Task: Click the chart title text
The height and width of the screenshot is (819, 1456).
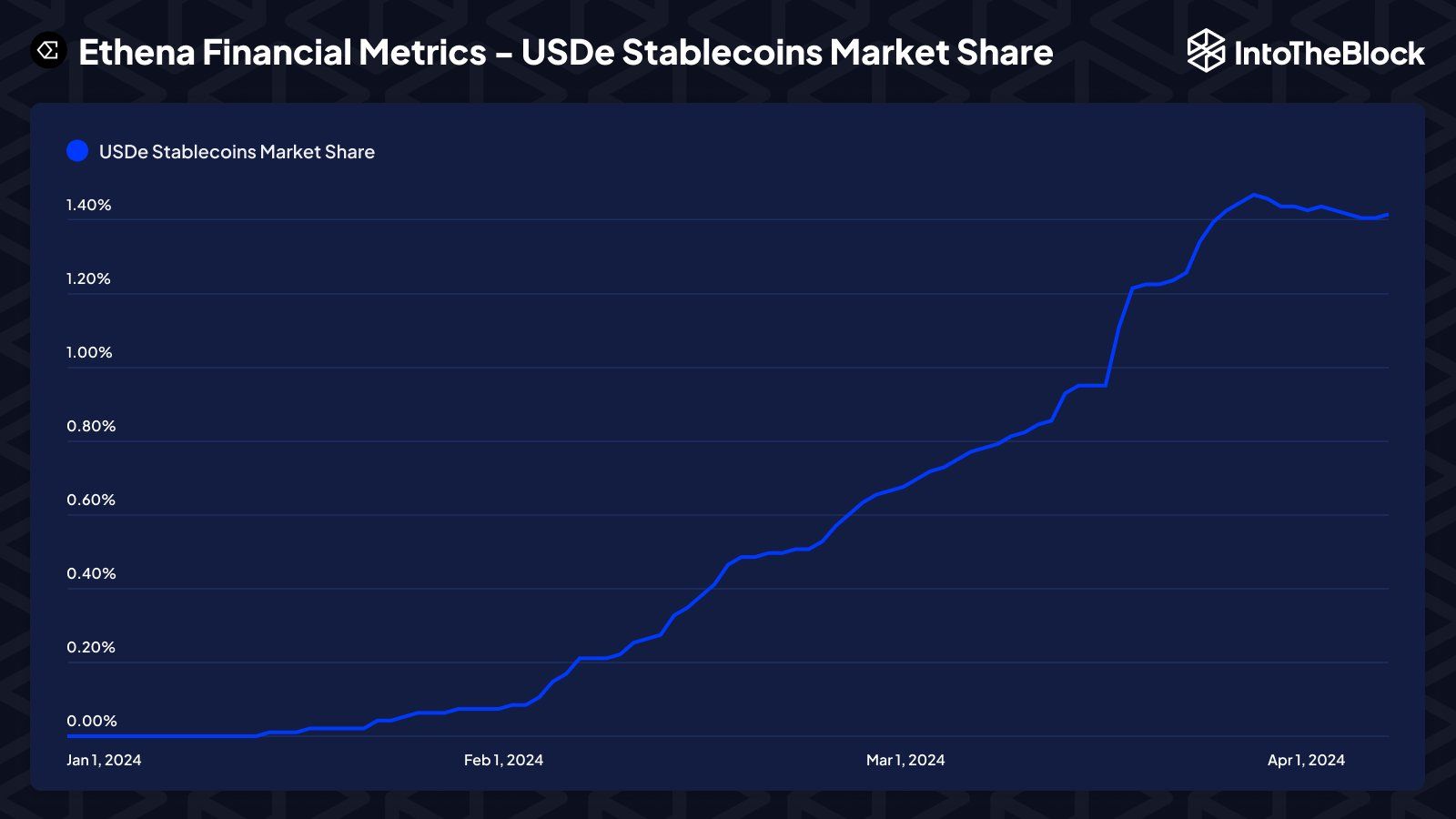Action: point(565,53)
